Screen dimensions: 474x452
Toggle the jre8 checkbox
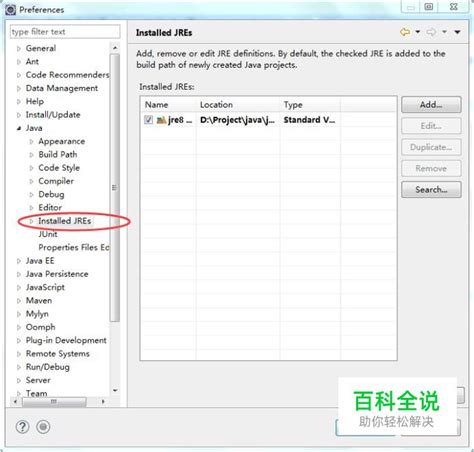(148, 120)
